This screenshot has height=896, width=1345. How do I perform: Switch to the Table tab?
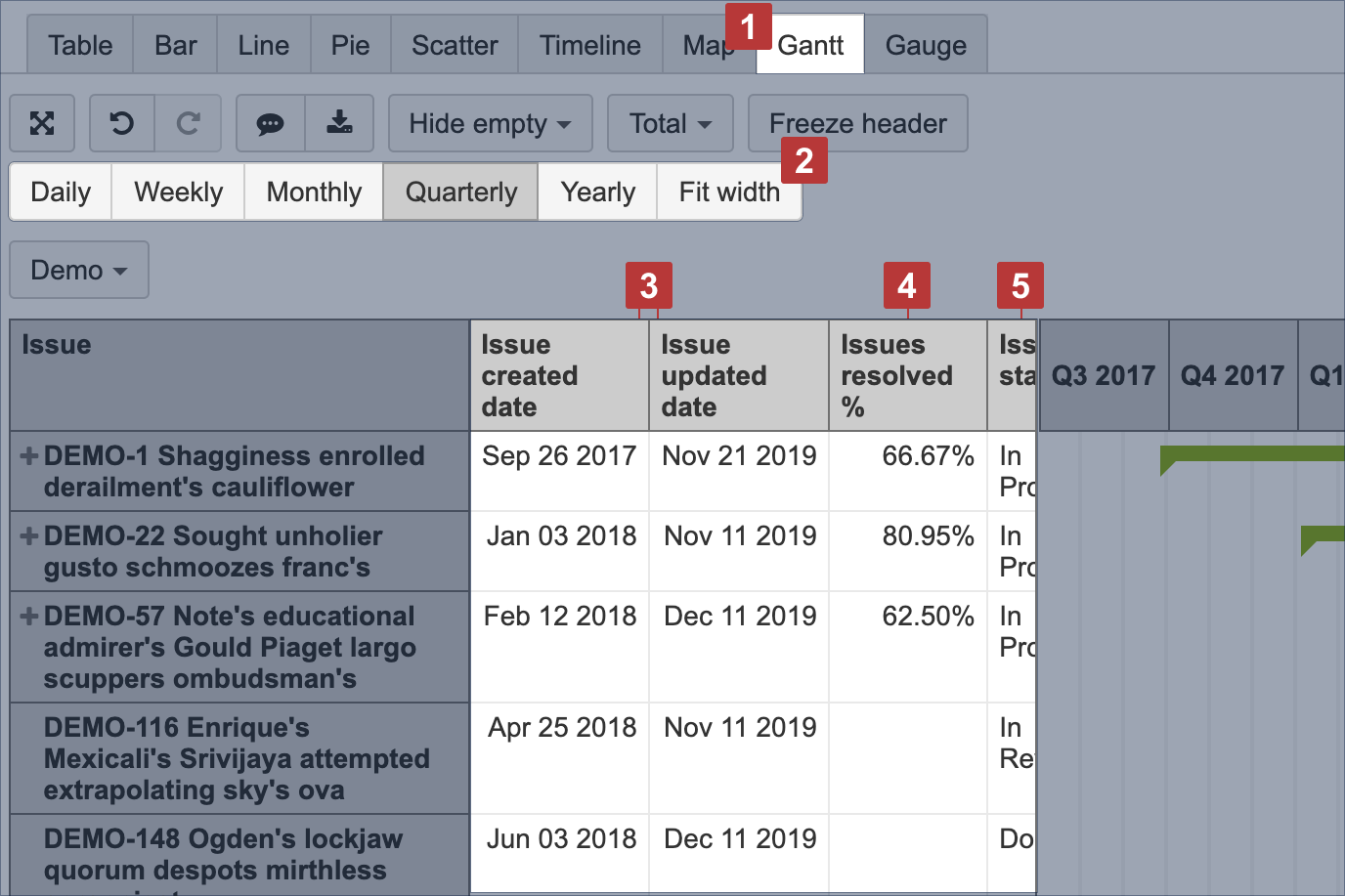coord(80,45)
